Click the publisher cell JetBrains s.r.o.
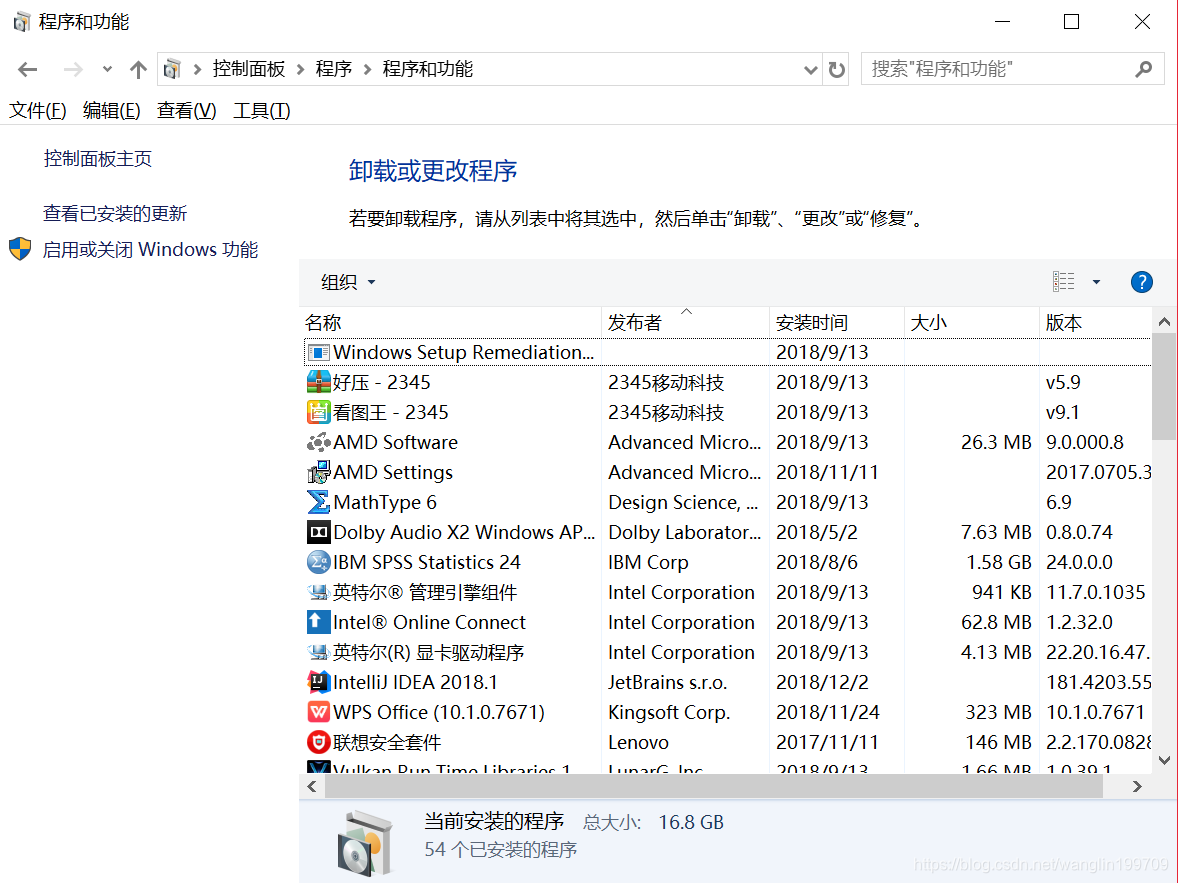The image size is (1178, 883). 668,682
